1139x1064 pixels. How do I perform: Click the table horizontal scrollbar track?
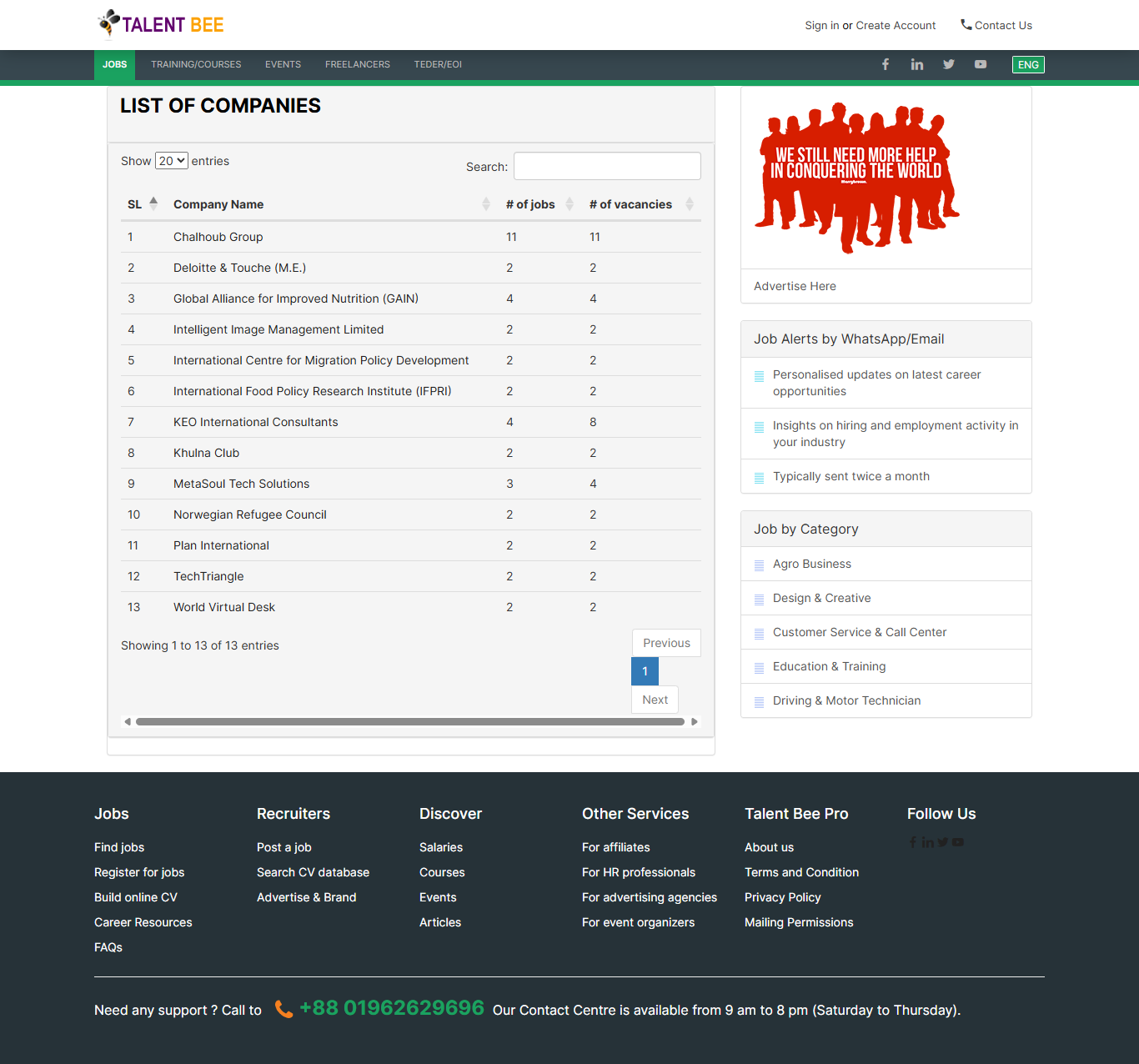click(x=410, y=722)
